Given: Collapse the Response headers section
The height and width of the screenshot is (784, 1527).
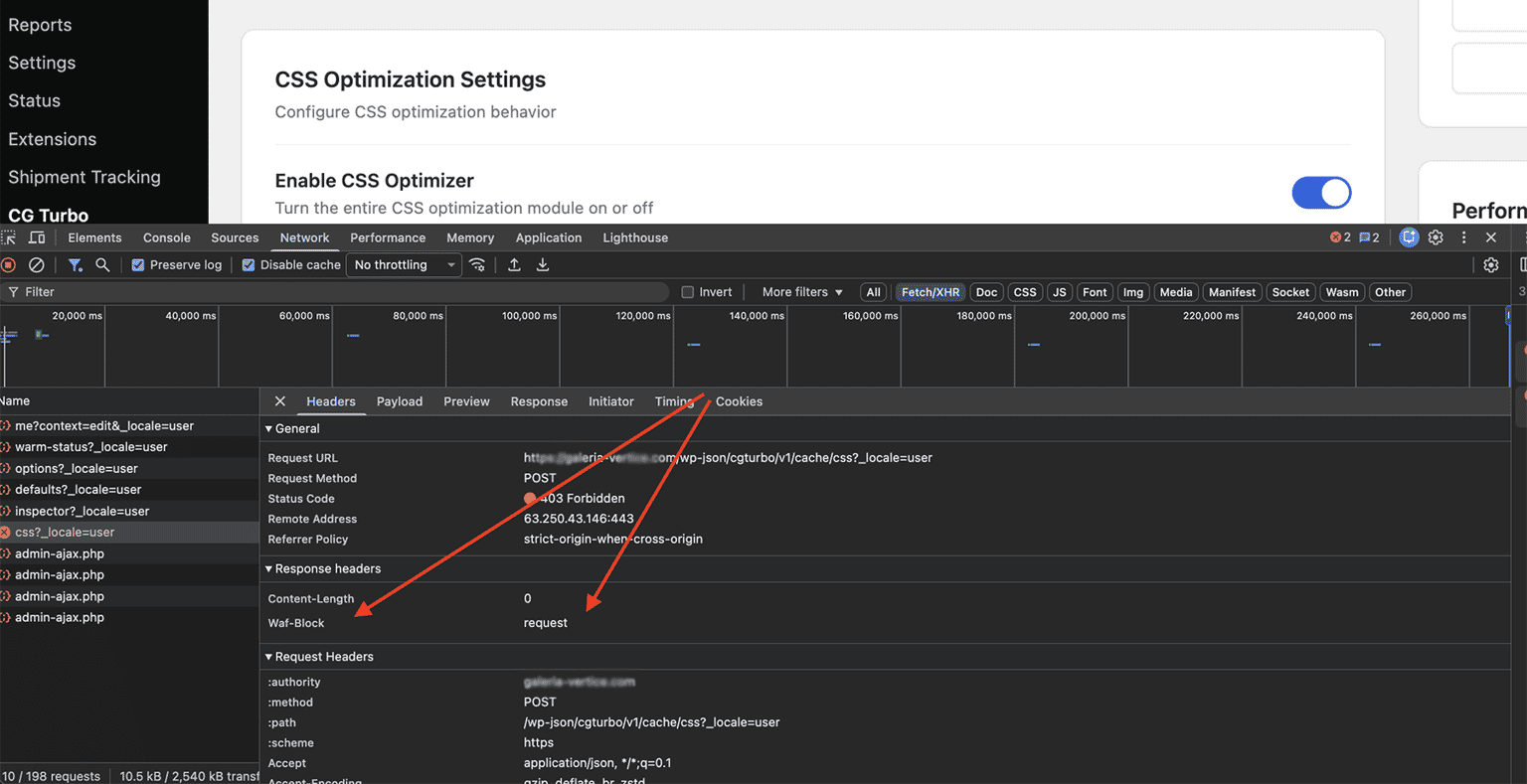Looking at the screenshot, I should pos(322,568).
